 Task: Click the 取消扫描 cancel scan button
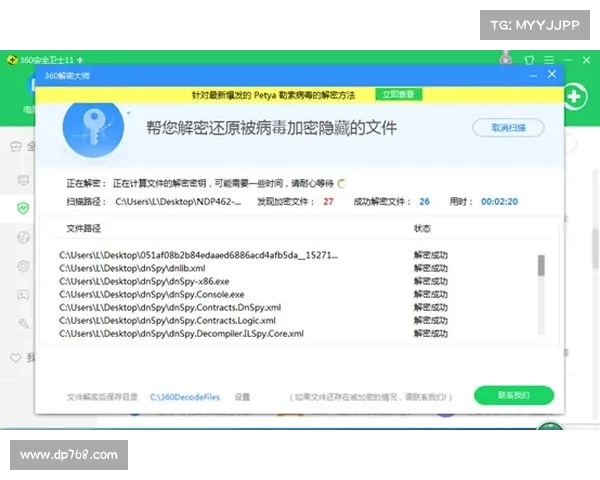(508, 128)
